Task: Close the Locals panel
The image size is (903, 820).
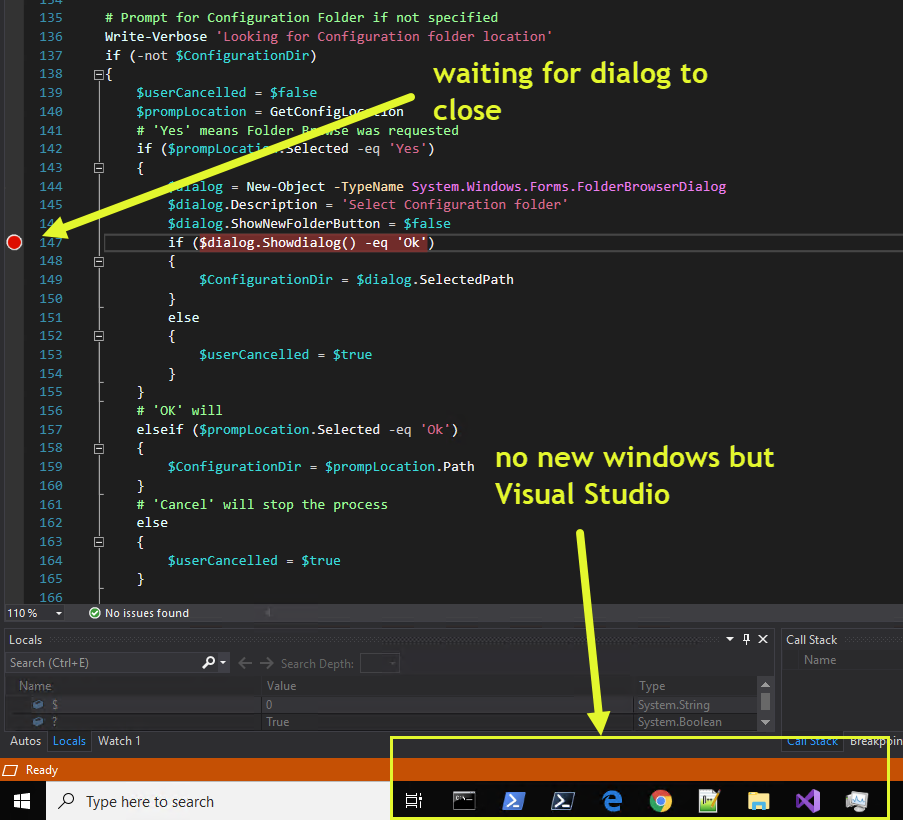Action: click(x=764, y=639)
